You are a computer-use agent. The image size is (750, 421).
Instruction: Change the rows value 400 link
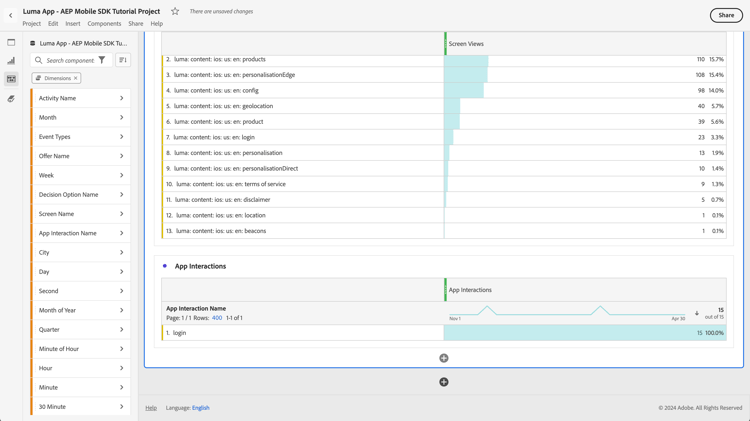(217, 318)
